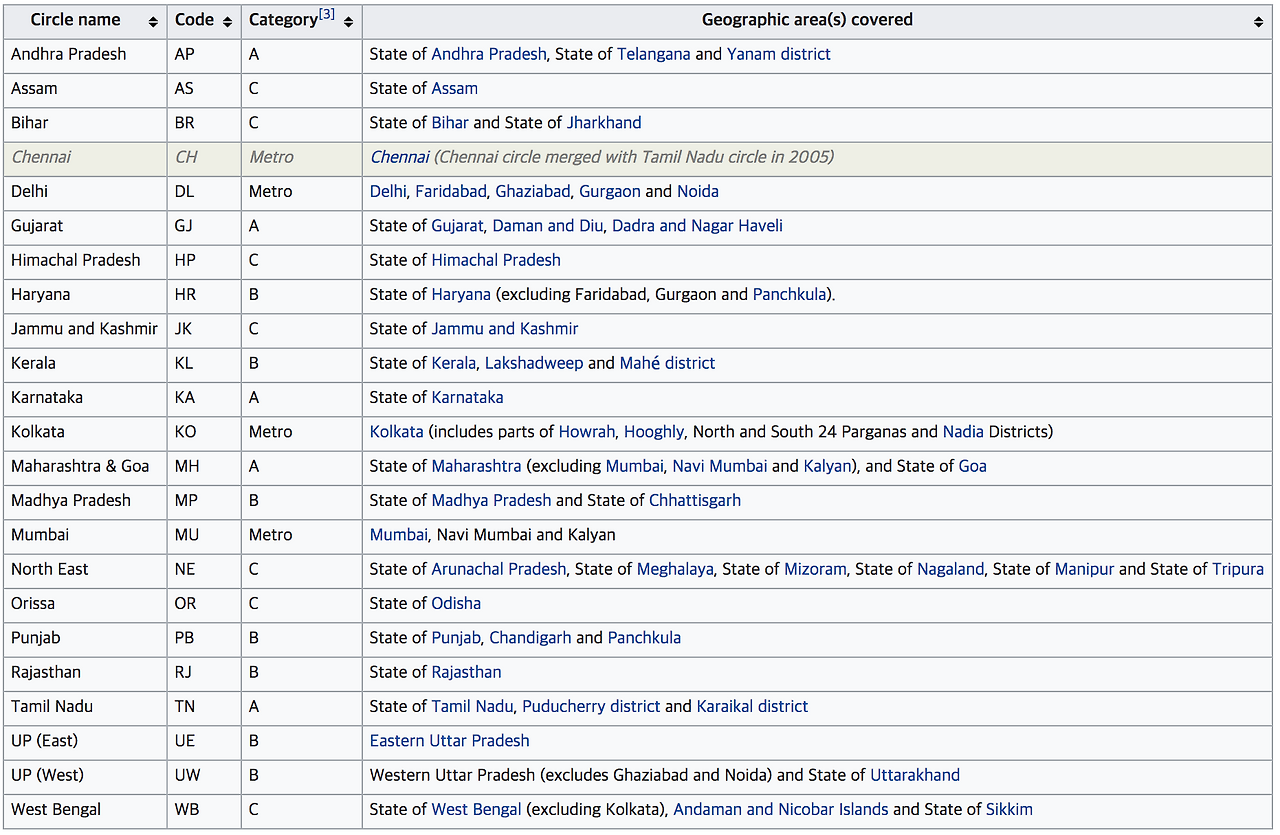1280x835 pixels.
Task: Open the Panchkula link in the Haryana row
Action: tap(790, 294)
